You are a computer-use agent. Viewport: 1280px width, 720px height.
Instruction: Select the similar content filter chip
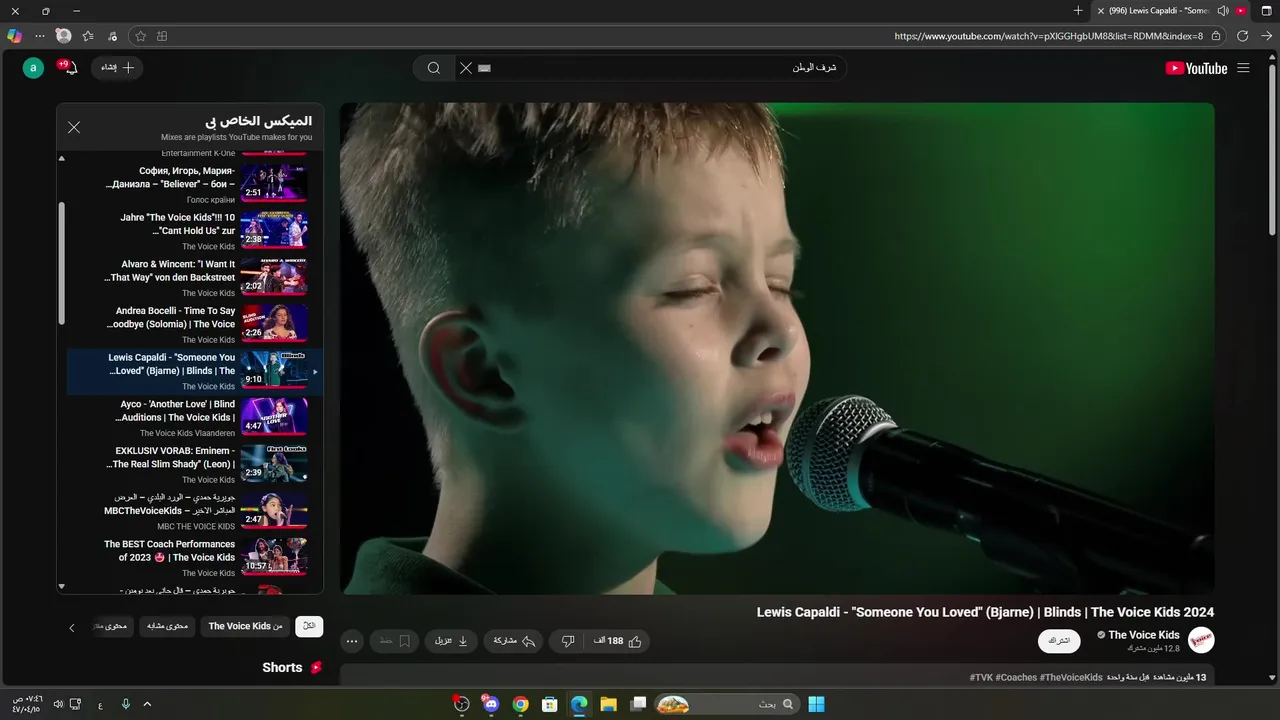(x=167, y=626)
